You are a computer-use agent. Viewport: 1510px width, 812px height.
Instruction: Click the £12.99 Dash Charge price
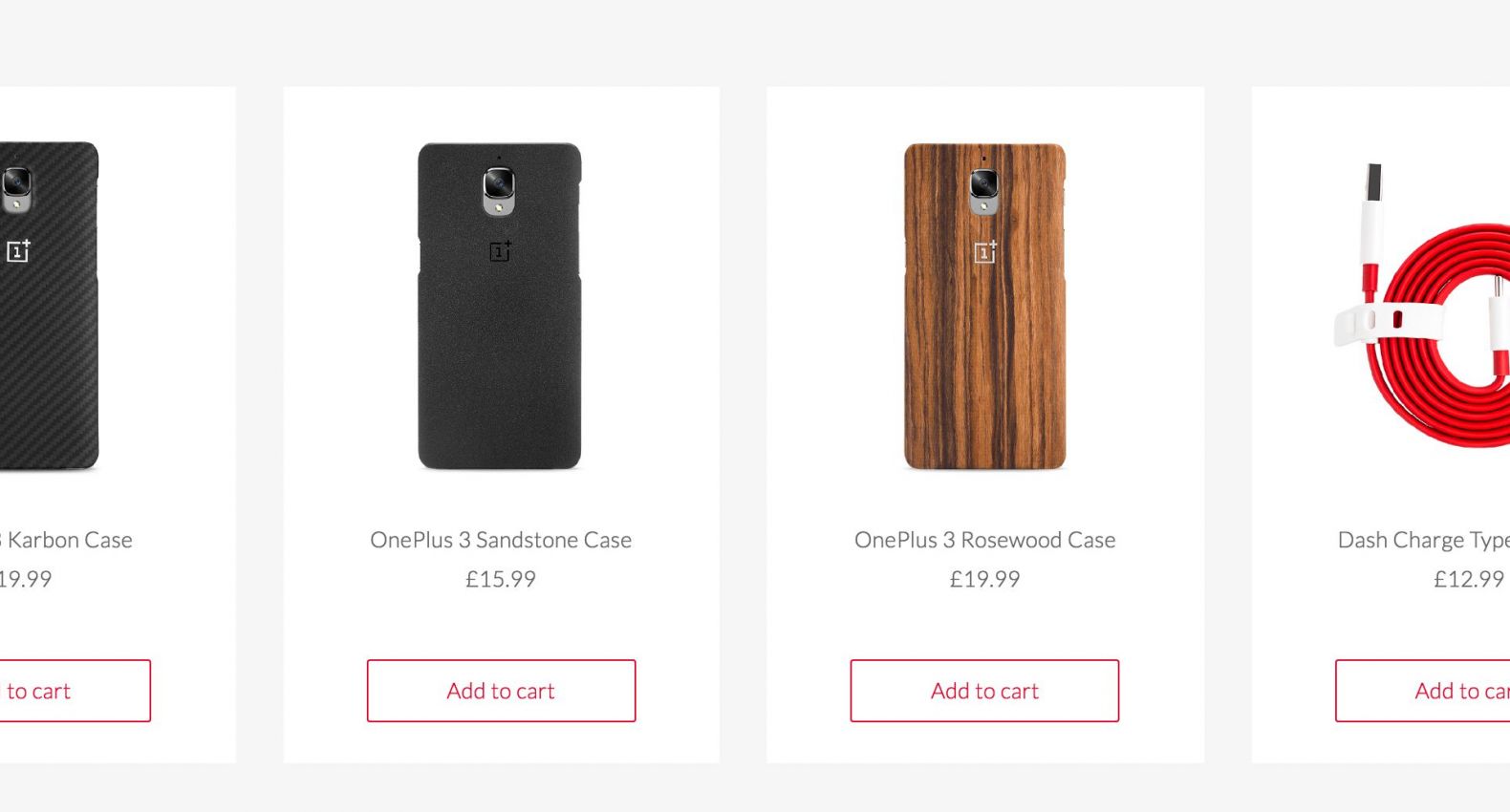[1469, 579]
